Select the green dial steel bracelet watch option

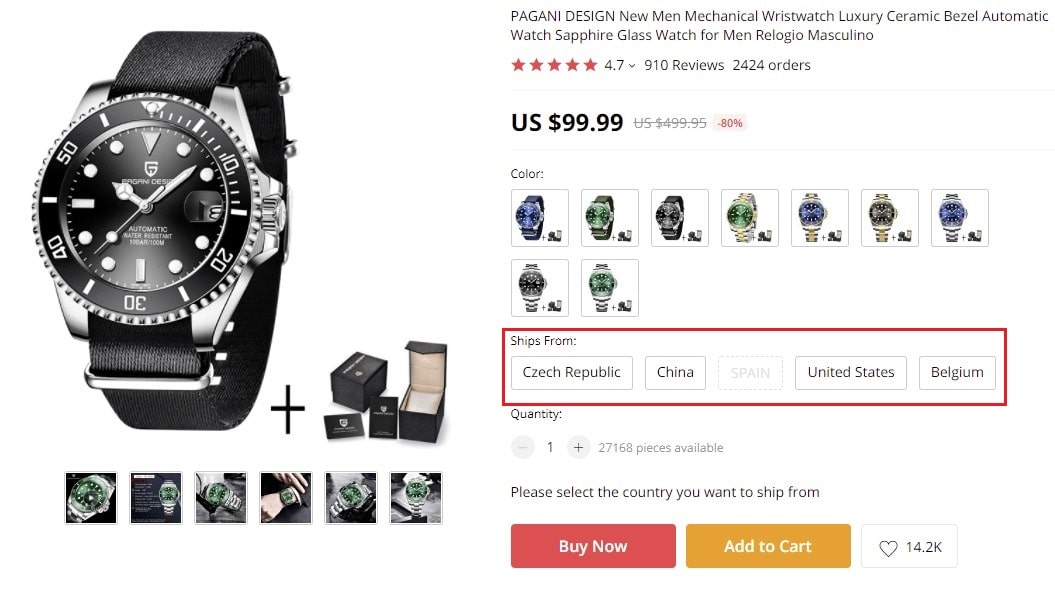pos(610,287)
